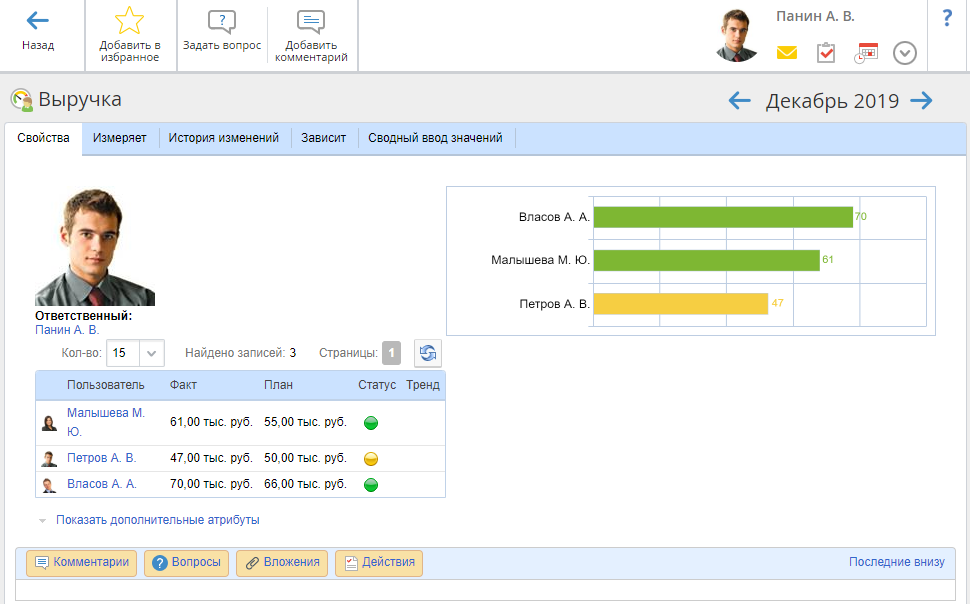
Task: Click the blue help question mark
Action: click(947, 18)
